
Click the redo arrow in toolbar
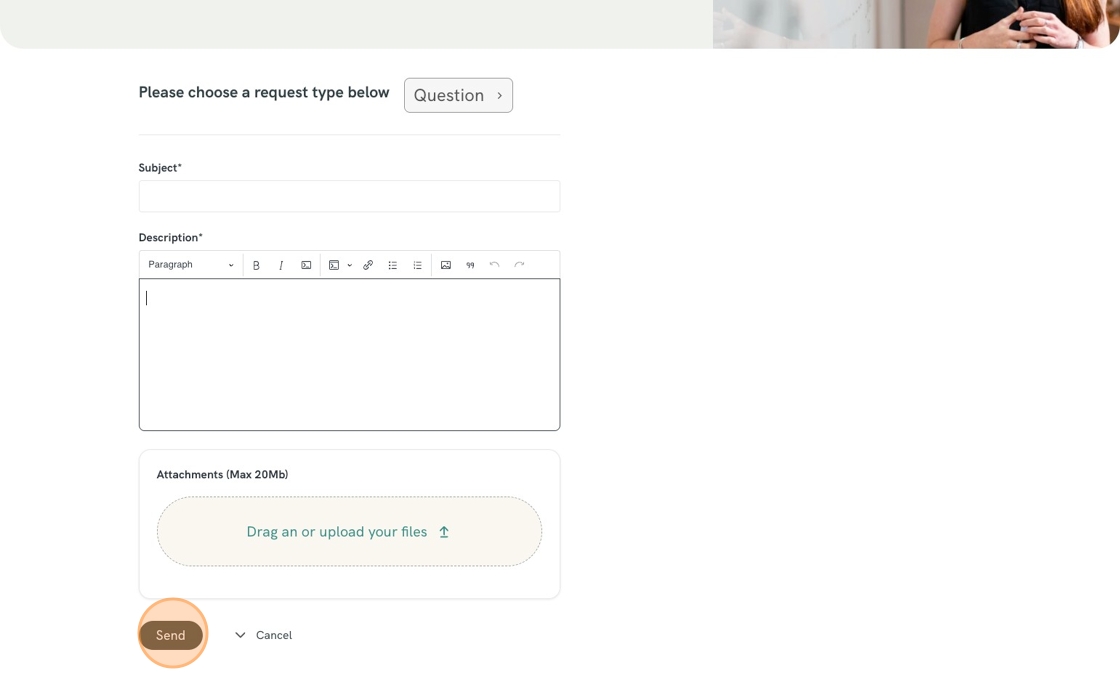tap(519, 265)
